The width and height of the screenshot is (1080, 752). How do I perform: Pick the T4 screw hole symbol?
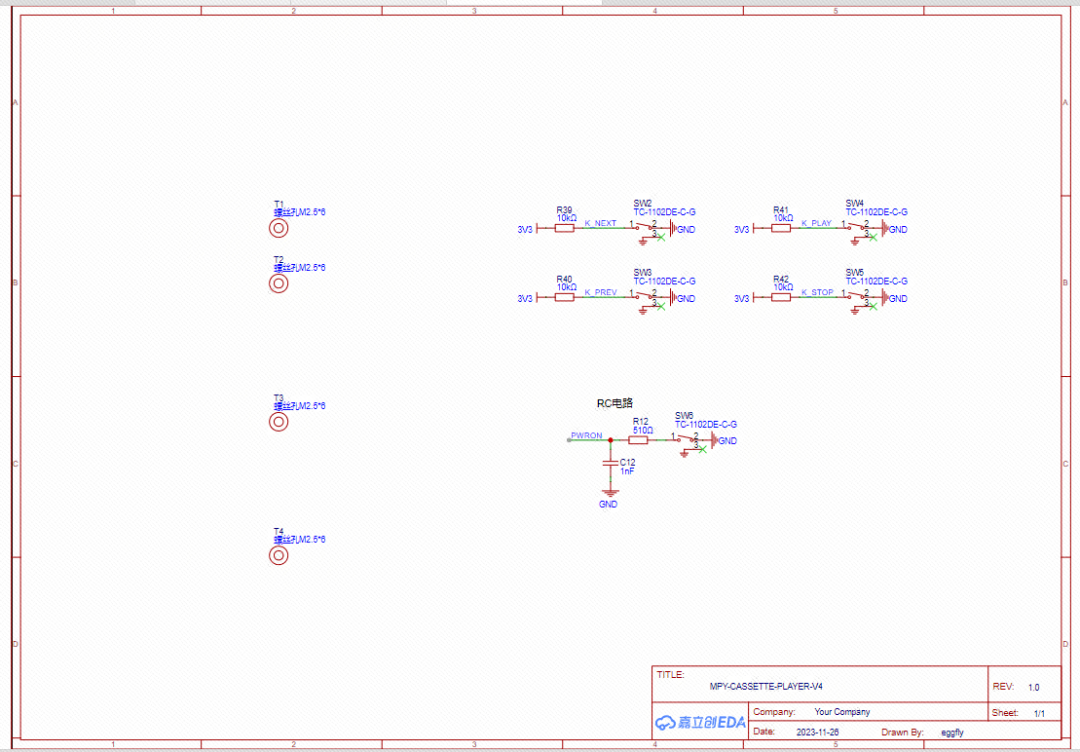pos(278,556)
